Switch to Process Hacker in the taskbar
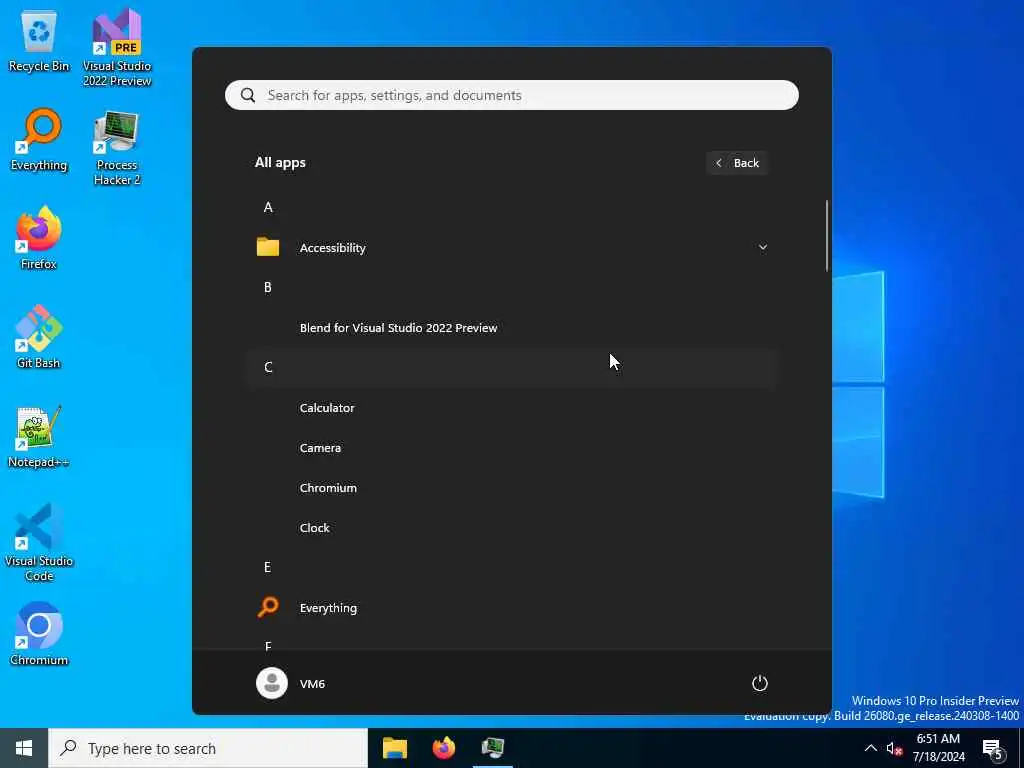1024x768 pixels. (492, 748)
